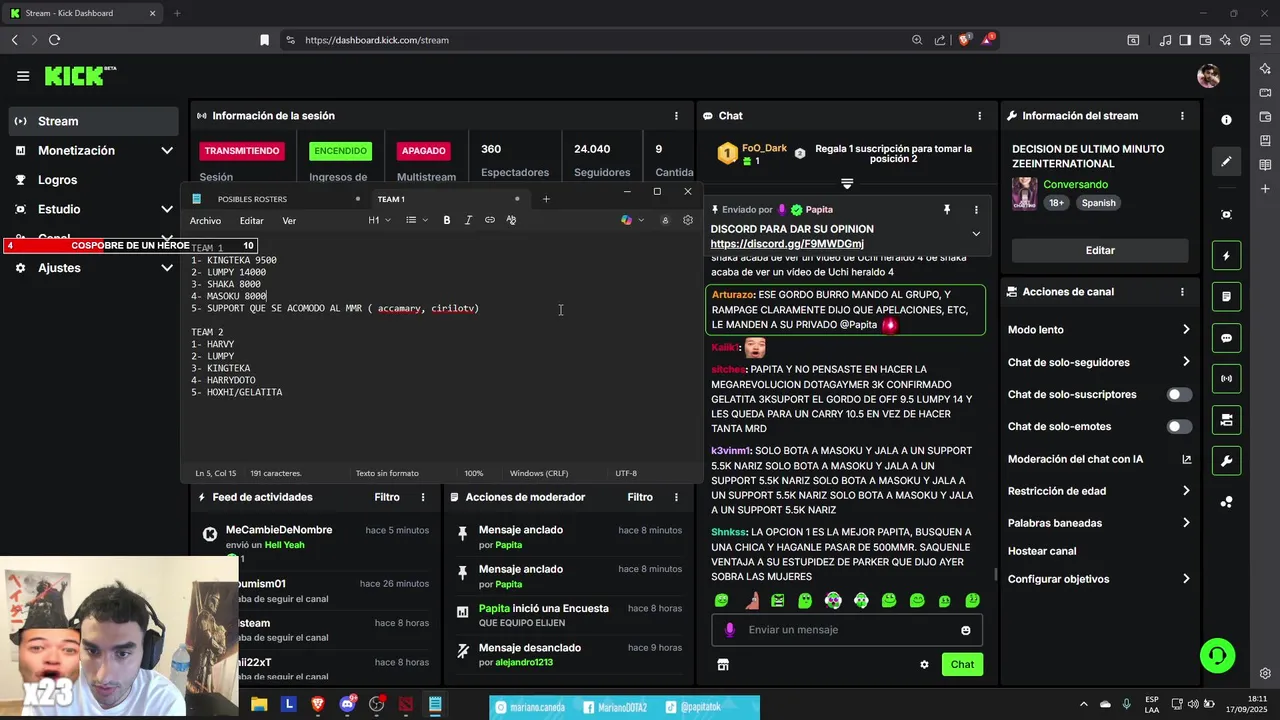Click the Enviar un mensaje input
This screenshot has height=720, width=1280.
pos(847,630)
